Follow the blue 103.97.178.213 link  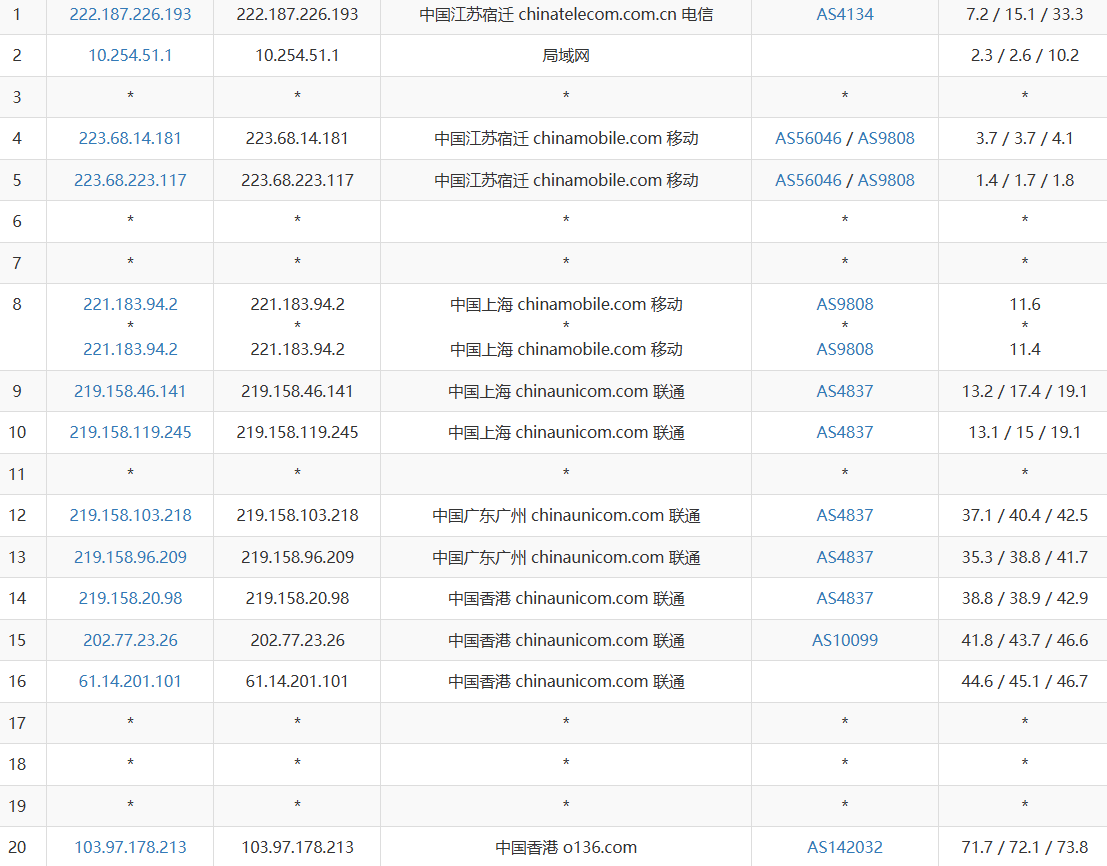(x=130, y=847)
